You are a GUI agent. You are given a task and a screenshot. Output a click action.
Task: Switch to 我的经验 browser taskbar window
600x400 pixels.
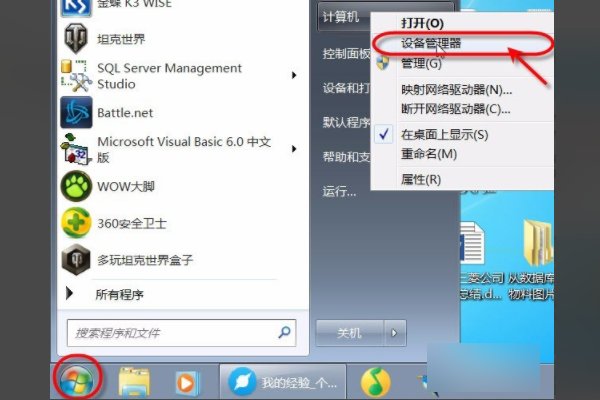tap(283, 382)
